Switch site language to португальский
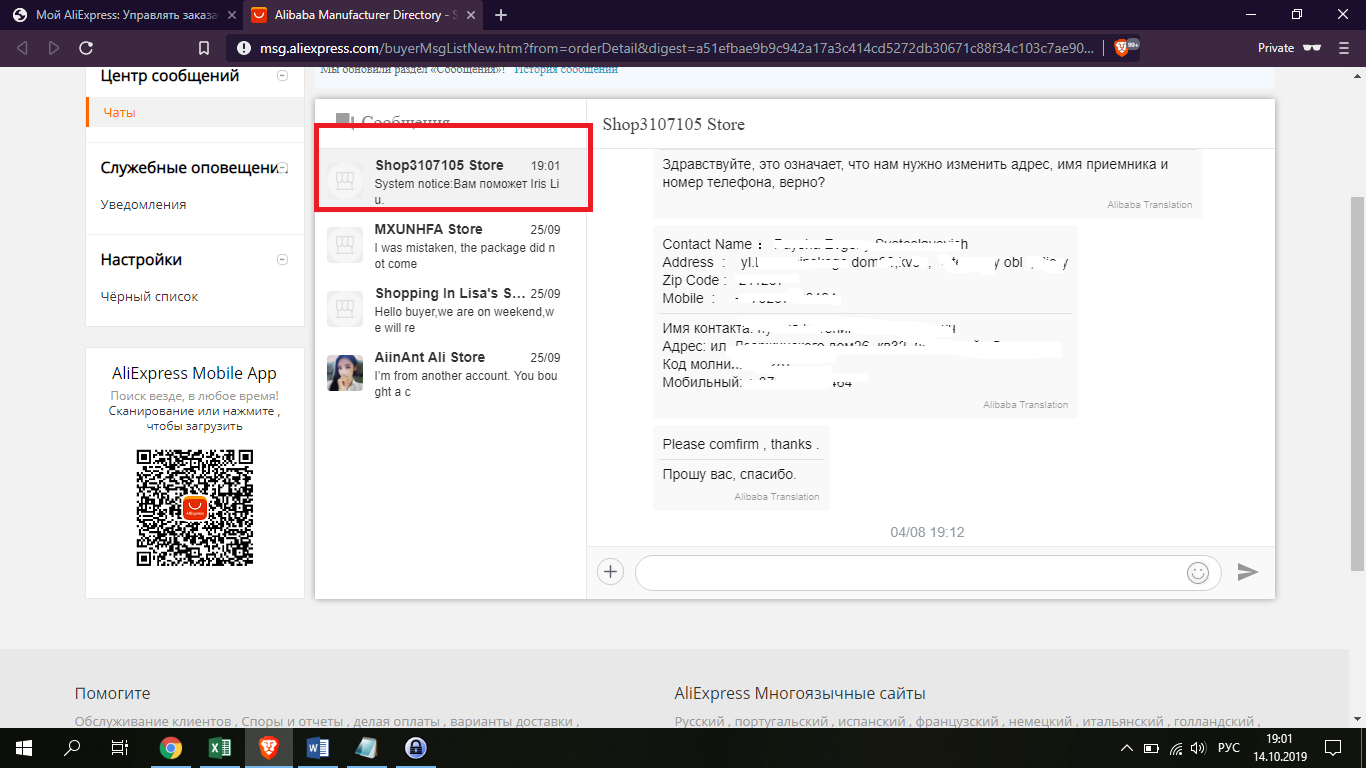Image resolution: width=1366 pixels, height=768 pixels. pos(781,722)
